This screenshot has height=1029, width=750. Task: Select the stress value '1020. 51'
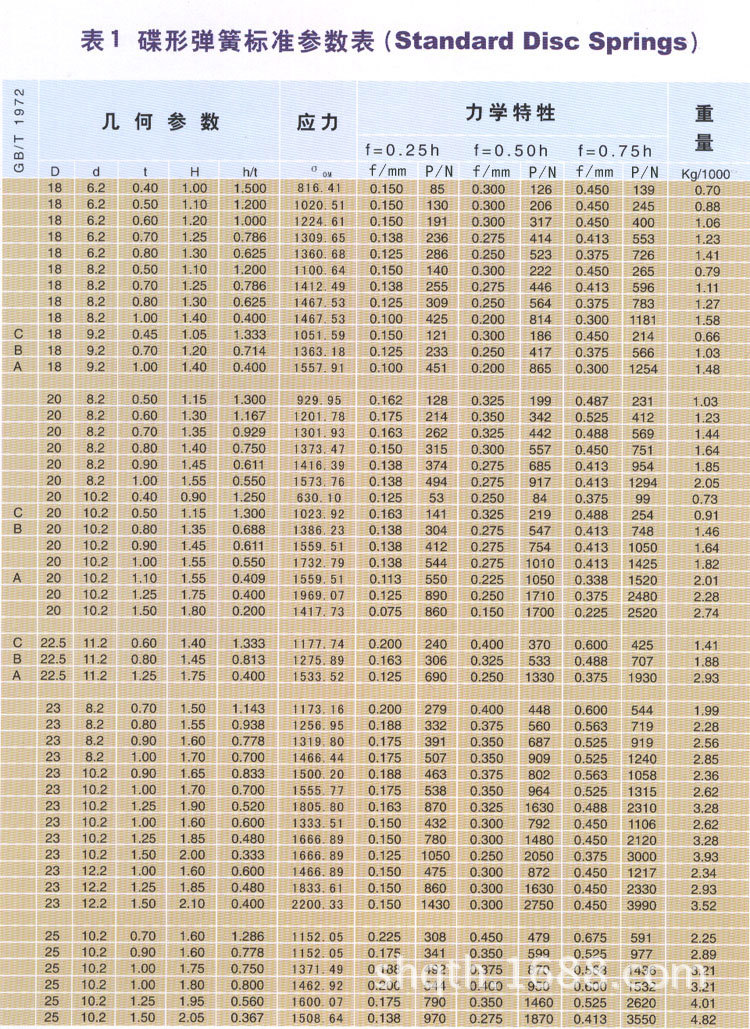coord(319,205)
